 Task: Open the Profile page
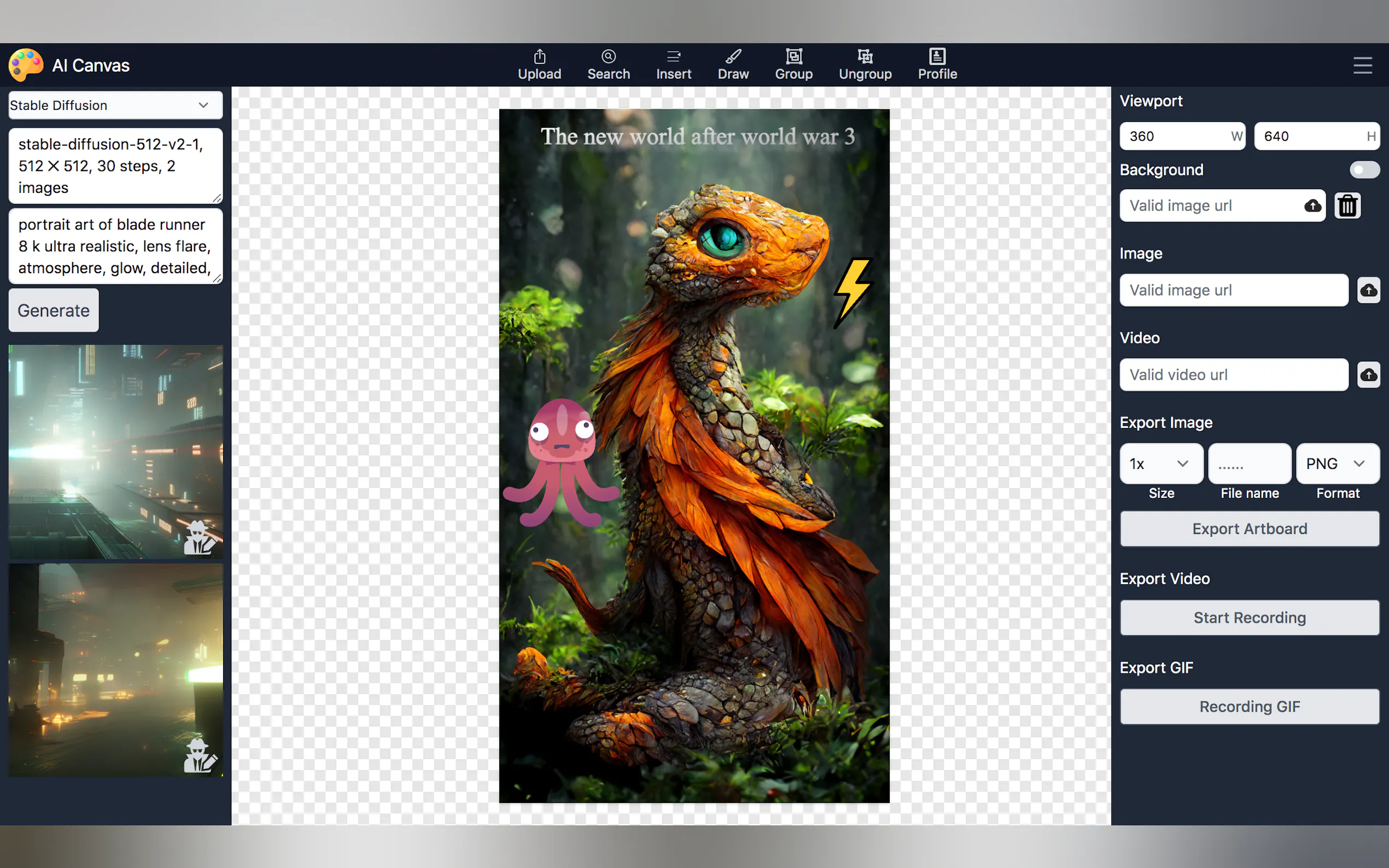pos(937,64)
